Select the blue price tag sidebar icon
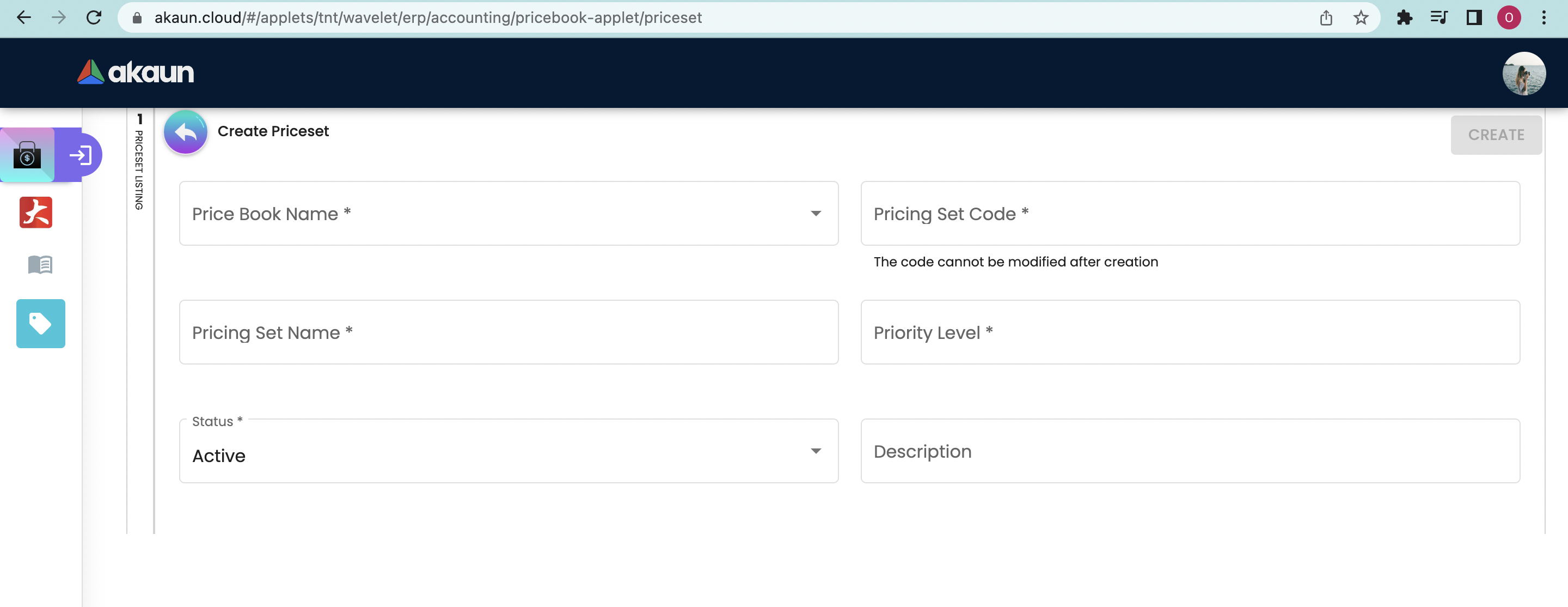Image resolution: width=1568 pixels, height=607 pixels. (x=41, y=324)
